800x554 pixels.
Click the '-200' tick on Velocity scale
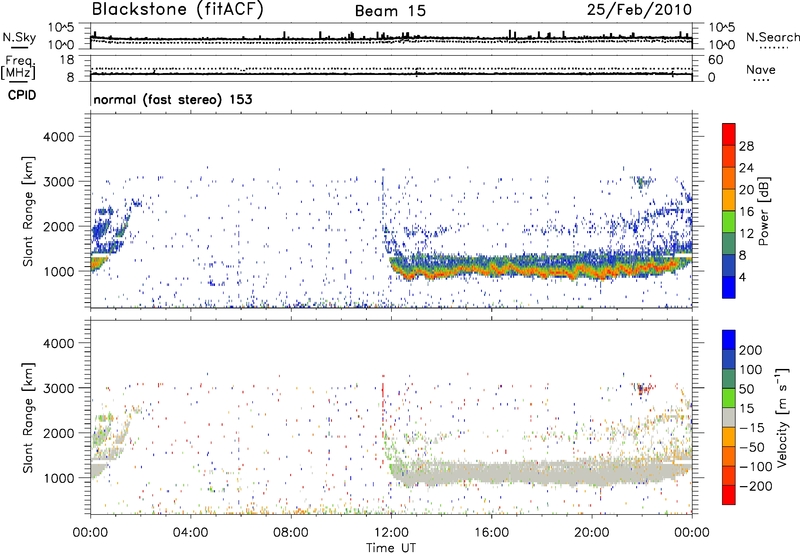(755, 486)
